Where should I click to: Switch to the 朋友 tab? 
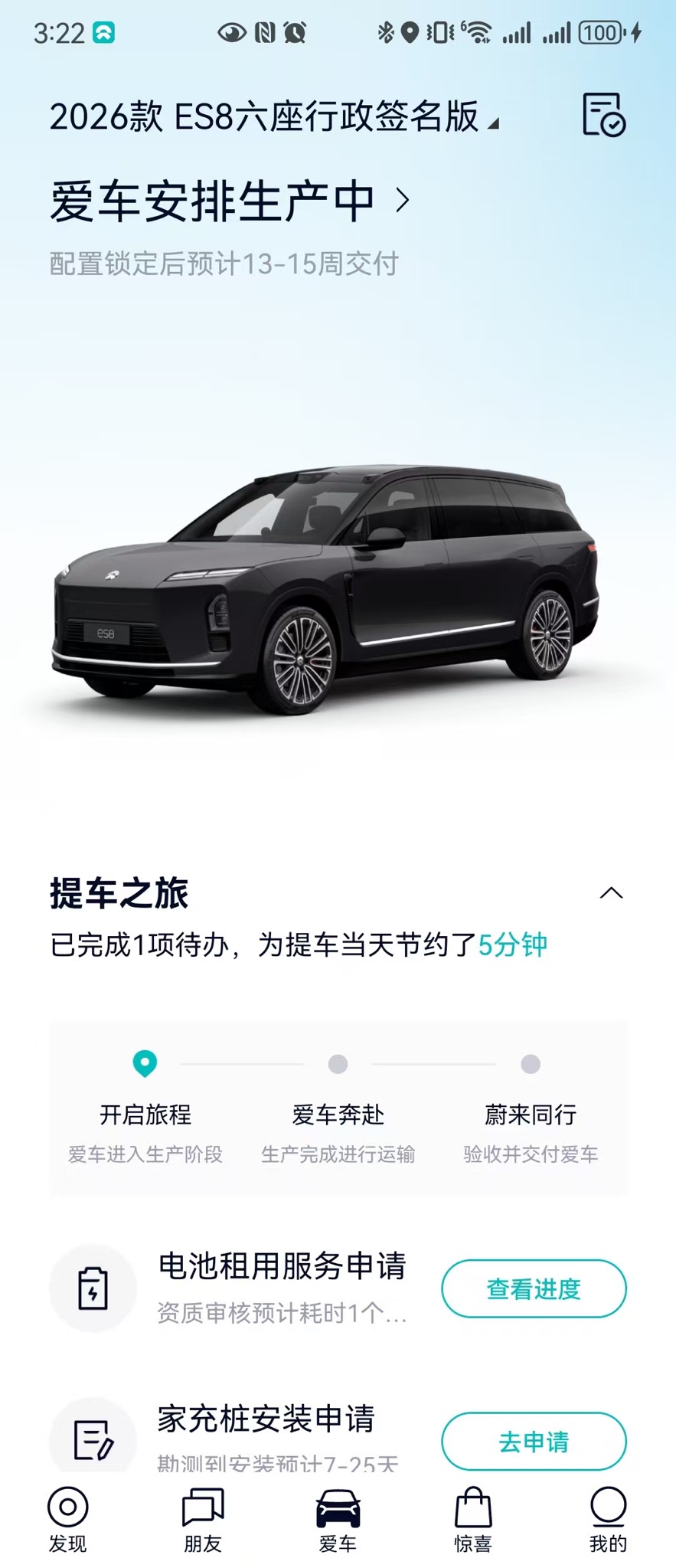point(203,1520)
